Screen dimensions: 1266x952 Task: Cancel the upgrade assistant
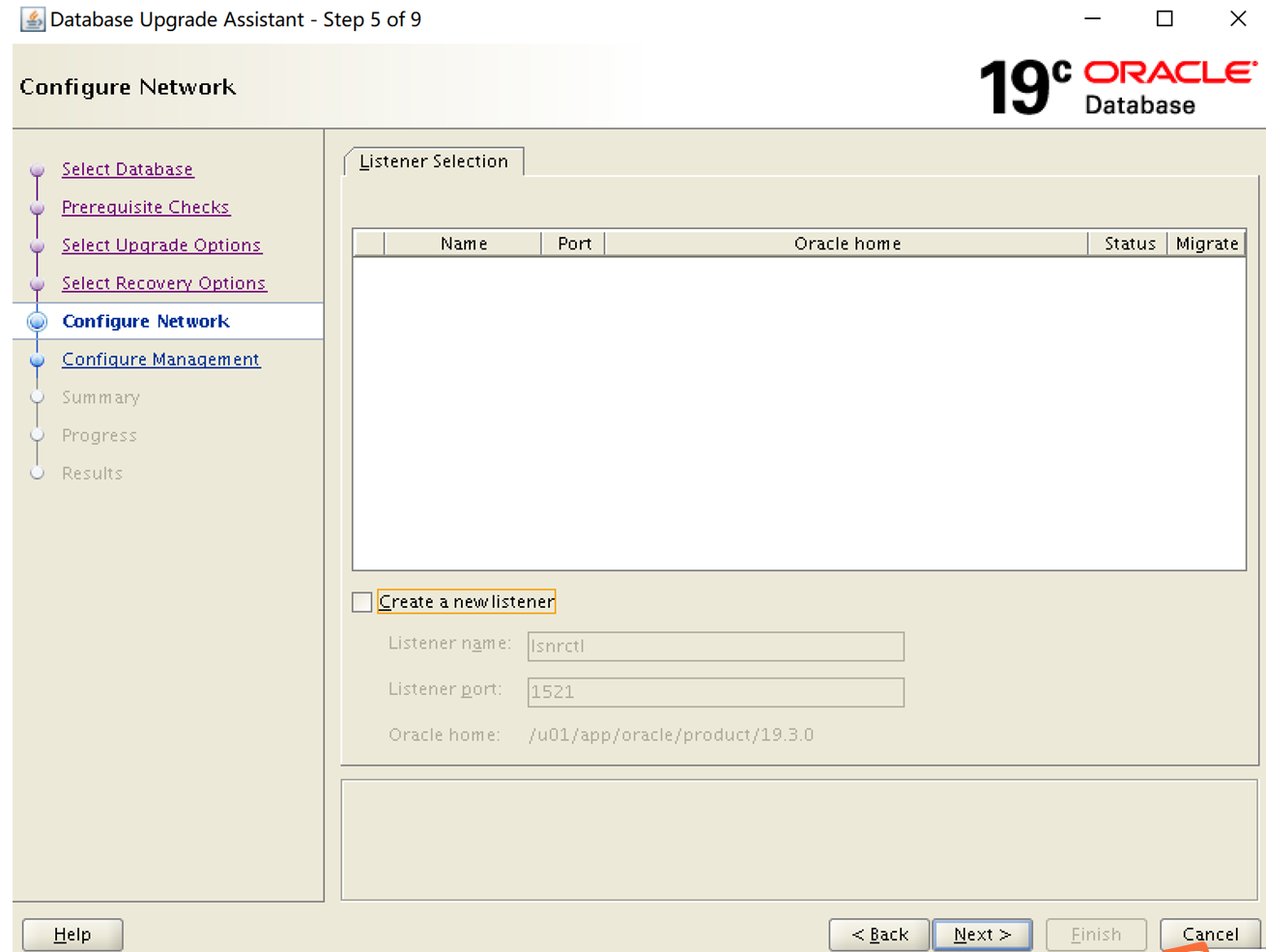(1210, 935)
